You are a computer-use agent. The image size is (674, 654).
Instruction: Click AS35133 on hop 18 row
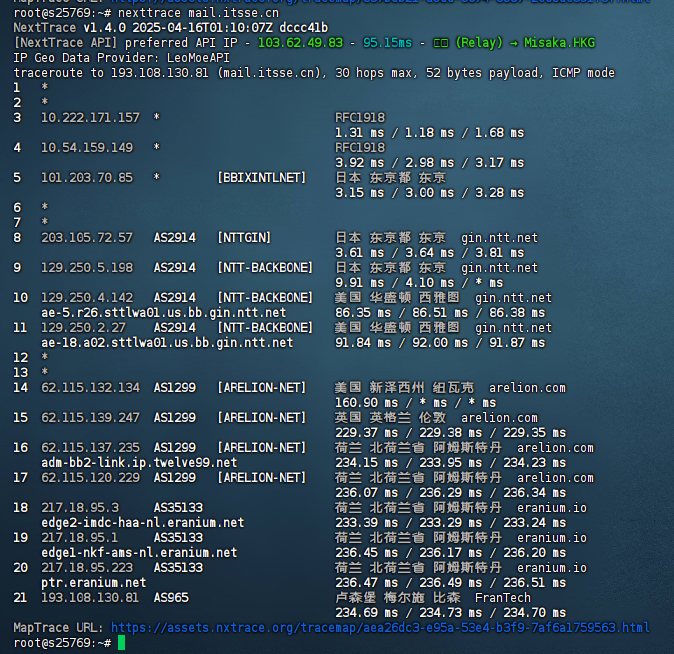coord(178,508)
